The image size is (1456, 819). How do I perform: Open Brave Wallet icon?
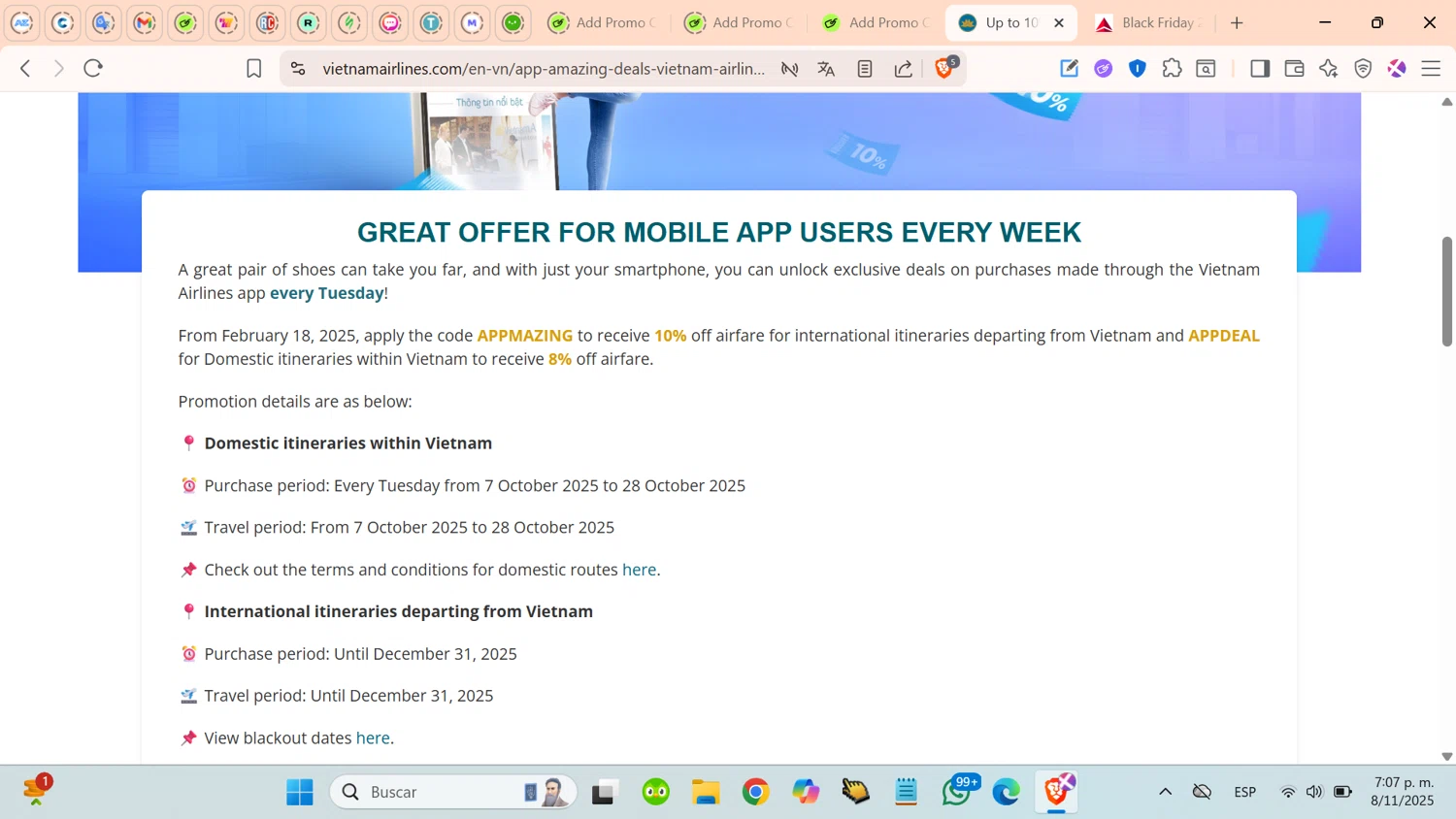(1294, 68)
